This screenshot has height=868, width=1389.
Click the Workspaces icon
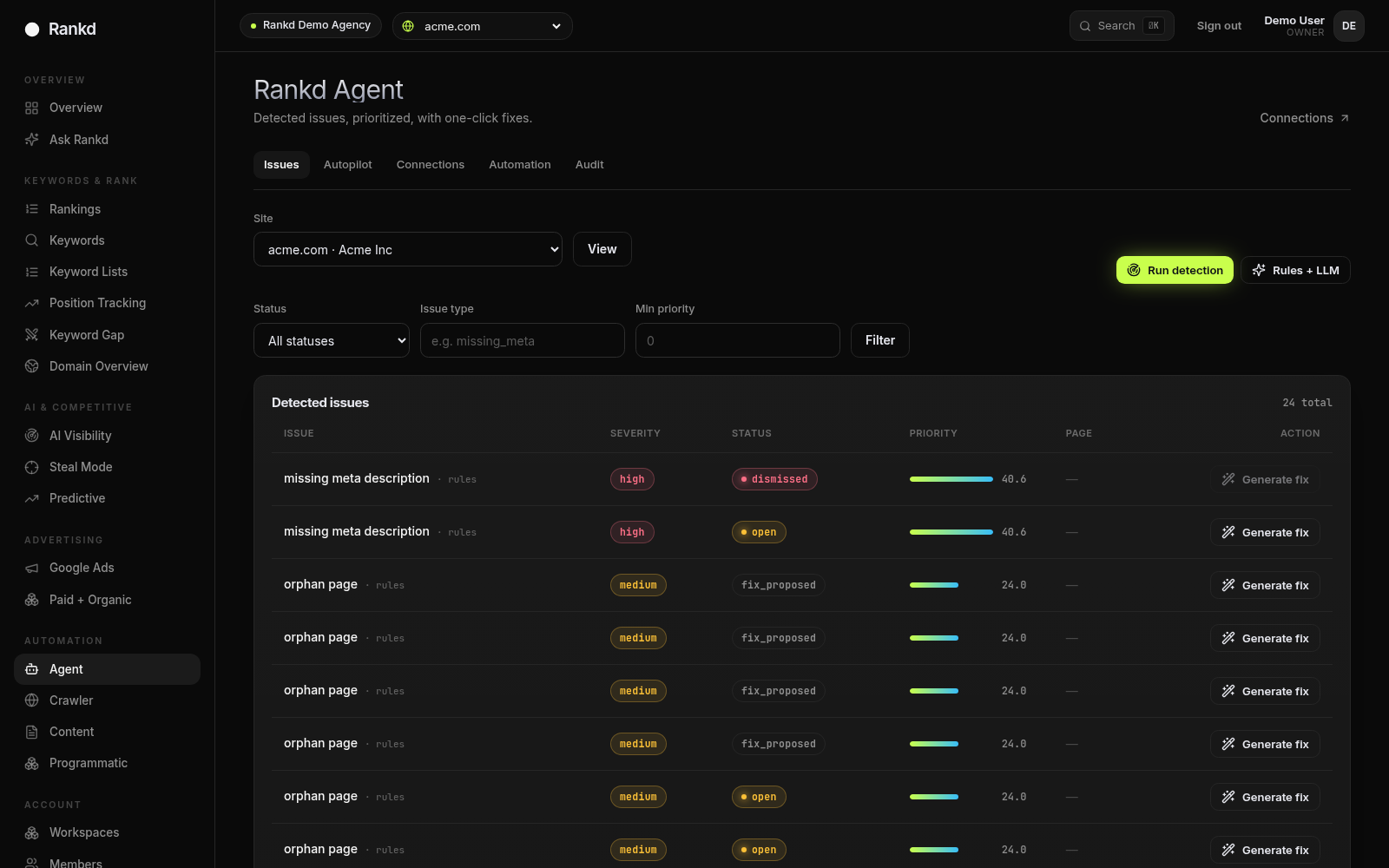[32, 832]
